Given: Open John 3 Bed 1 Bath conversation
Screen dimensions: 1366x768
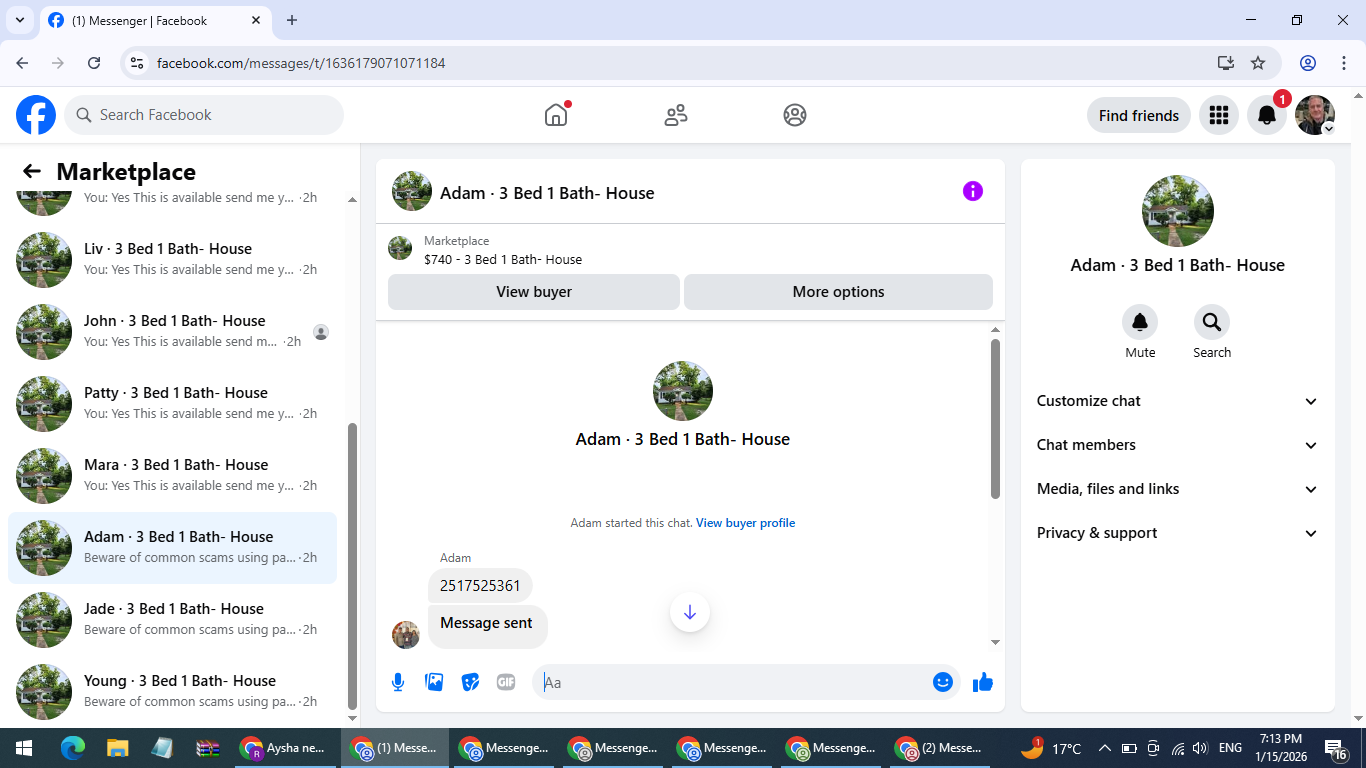Looking at the screenshot, I should (172, 332).
